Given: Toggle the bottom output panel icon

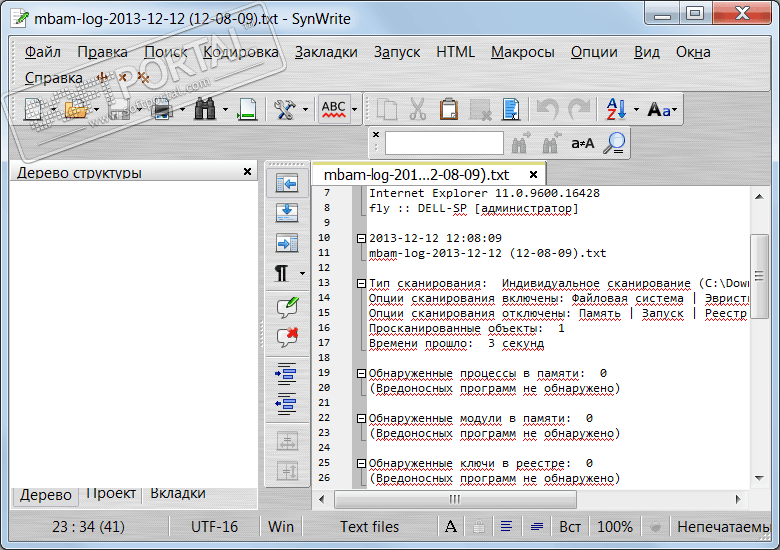Looking at the screenshot, I should point(287,213).
